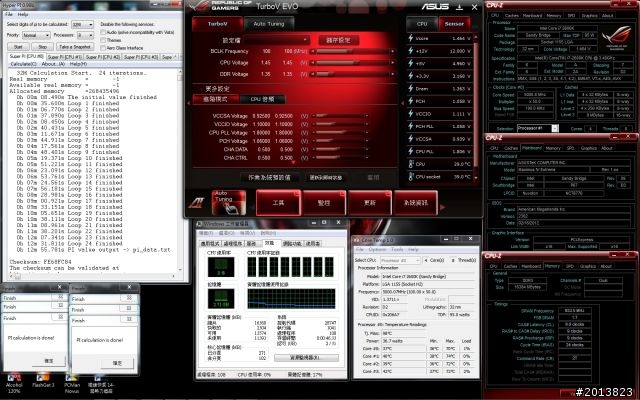Viewport: 640px width, 400px height.
Task: Click the ROG logo in CPU-Z window
Action: tap(616, 36)
